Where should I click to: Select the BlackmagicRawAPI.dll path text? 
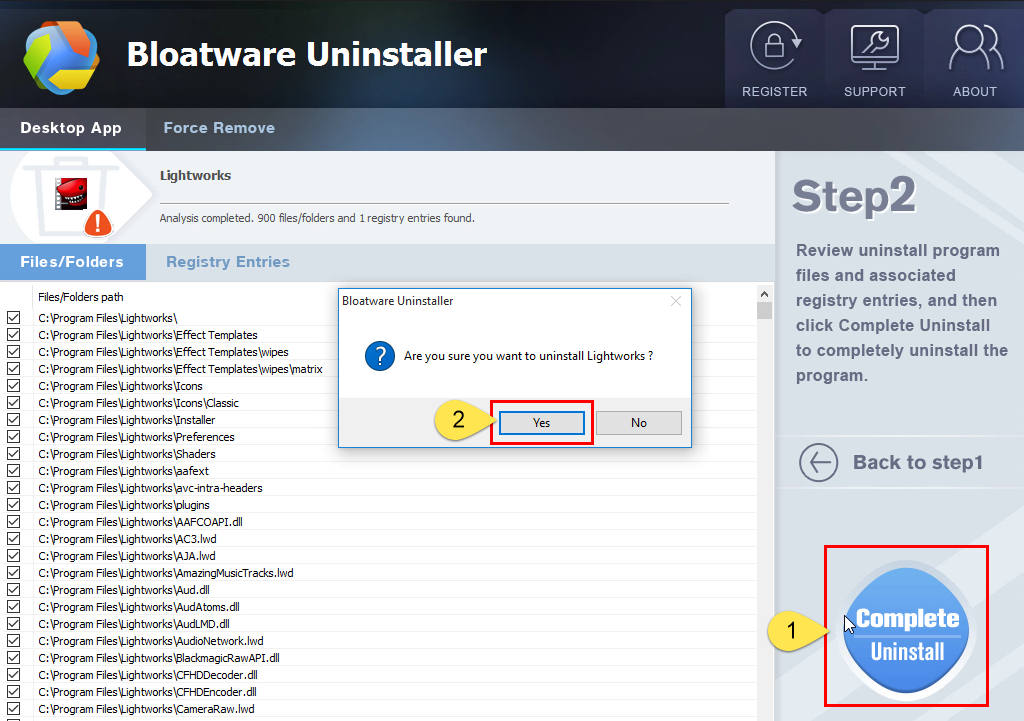pyautogui.click(x=159, y=658)
